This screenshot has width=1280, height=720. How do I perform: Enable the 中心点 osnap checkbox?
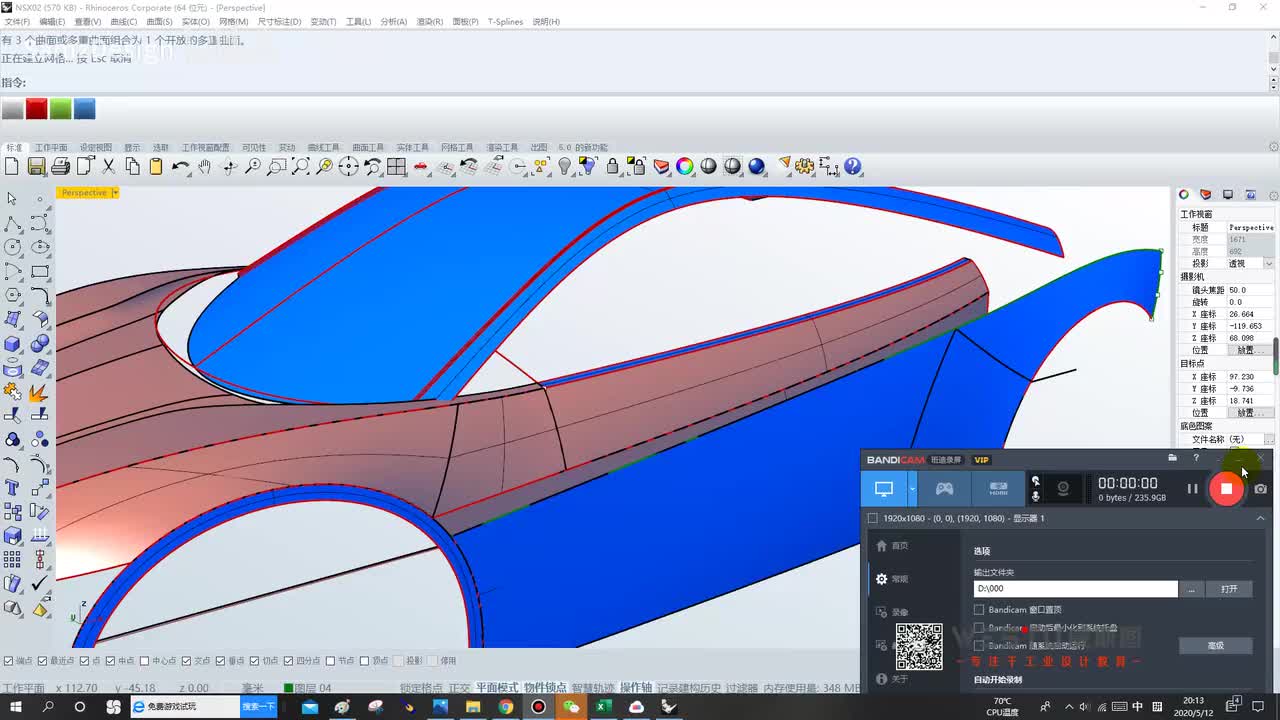pos(144,661)
